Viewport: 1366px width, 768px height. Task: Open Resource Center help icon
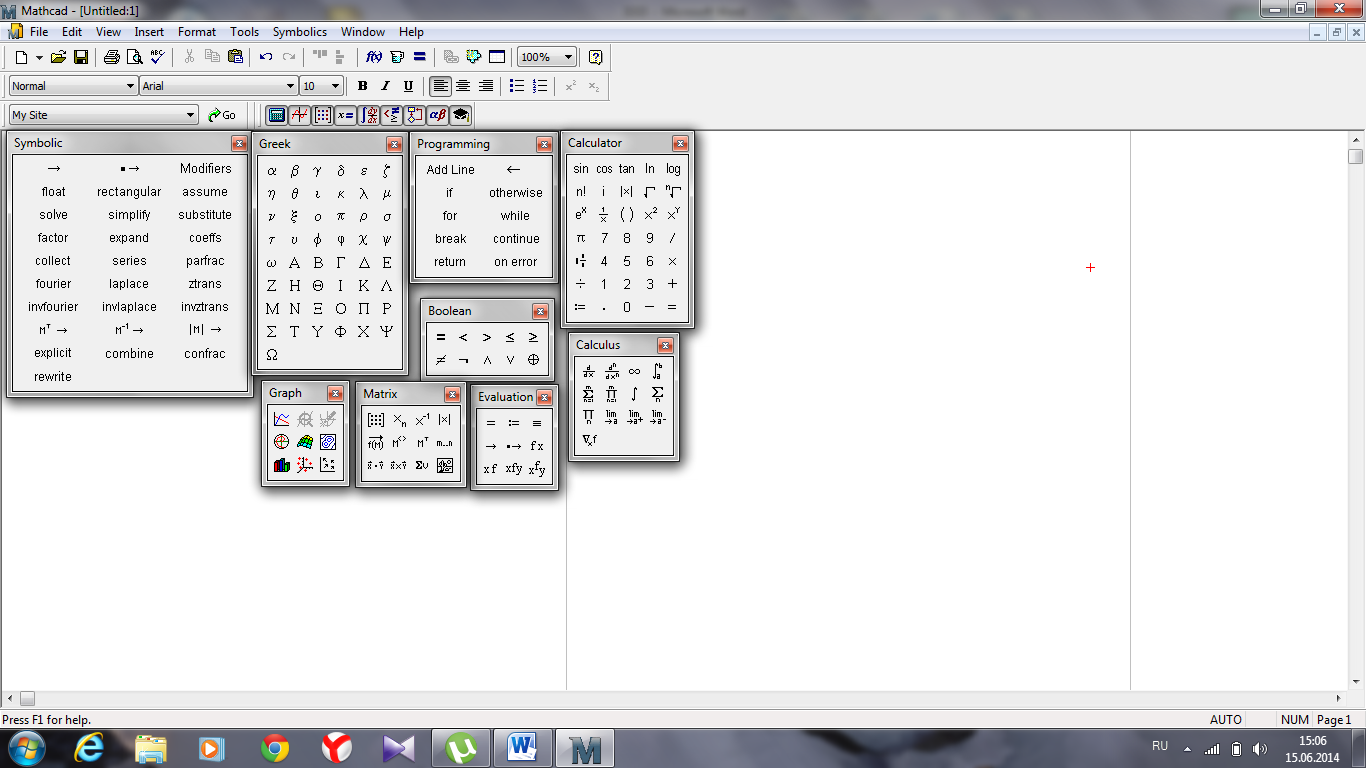596,57
